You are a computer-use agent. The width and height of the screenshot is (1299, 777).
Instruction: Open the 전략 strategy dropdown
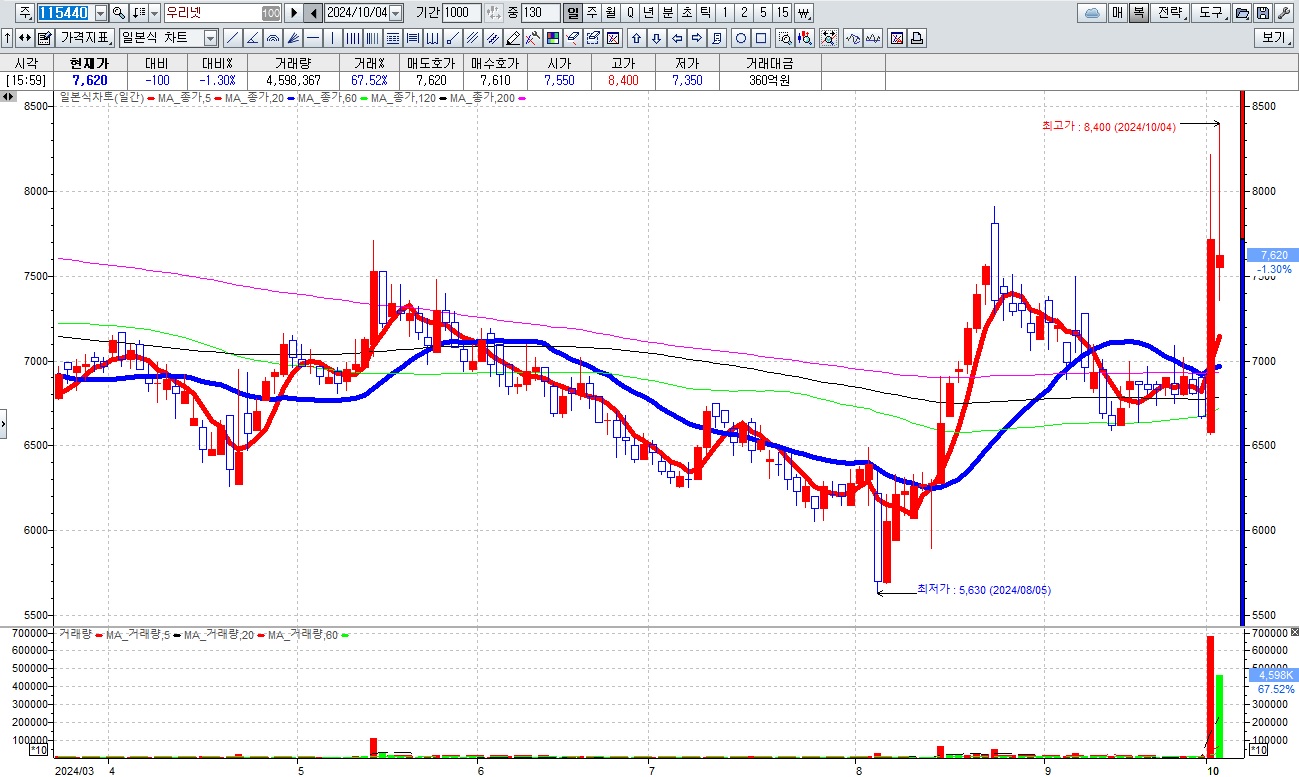[x=1171, y=13]
